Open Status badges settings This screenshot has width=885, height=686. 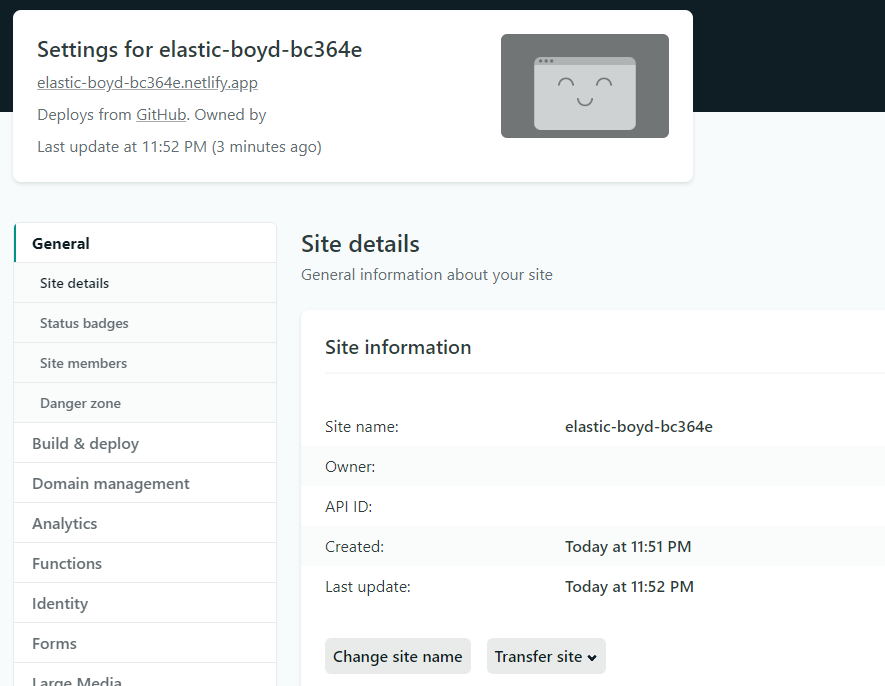pos(84,323)
